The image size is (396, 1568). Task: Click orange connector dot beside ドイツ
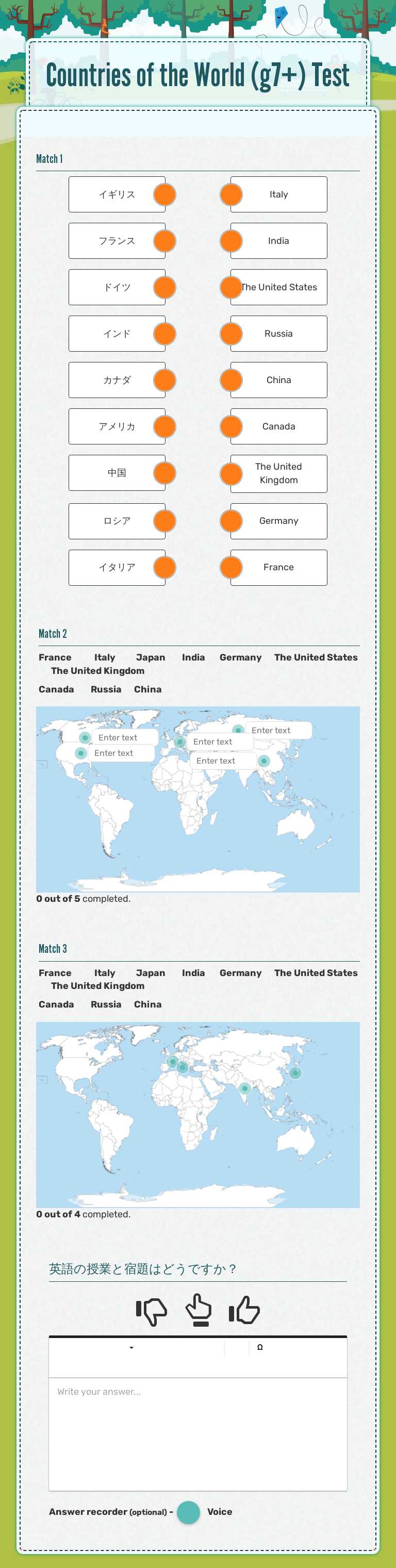164,287
